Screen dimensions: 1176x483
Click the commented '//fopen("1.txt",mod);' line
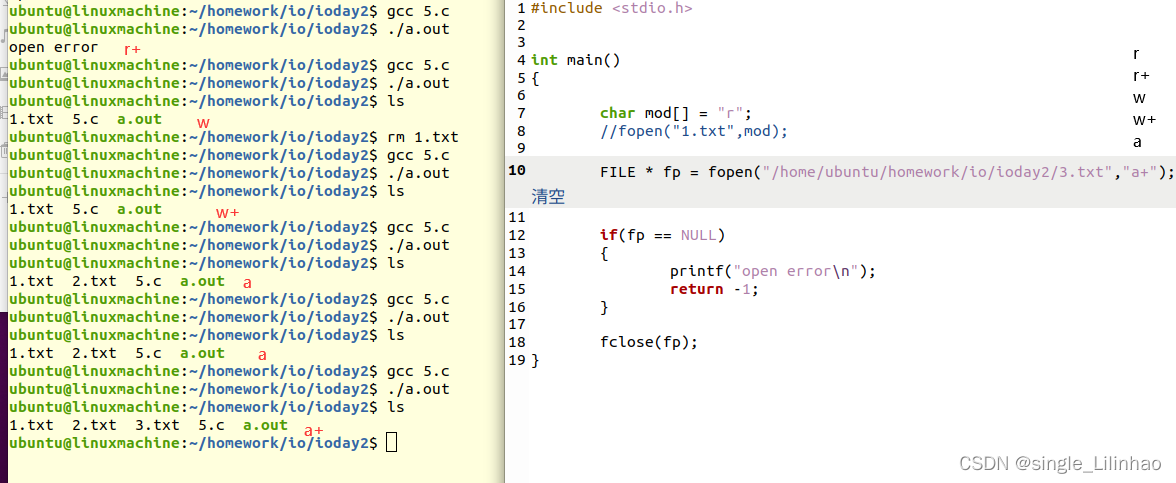tap(694, 130)
